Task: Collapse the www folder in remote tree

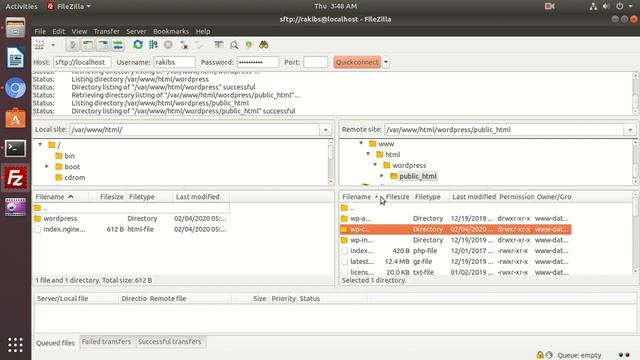Action: 361,143
